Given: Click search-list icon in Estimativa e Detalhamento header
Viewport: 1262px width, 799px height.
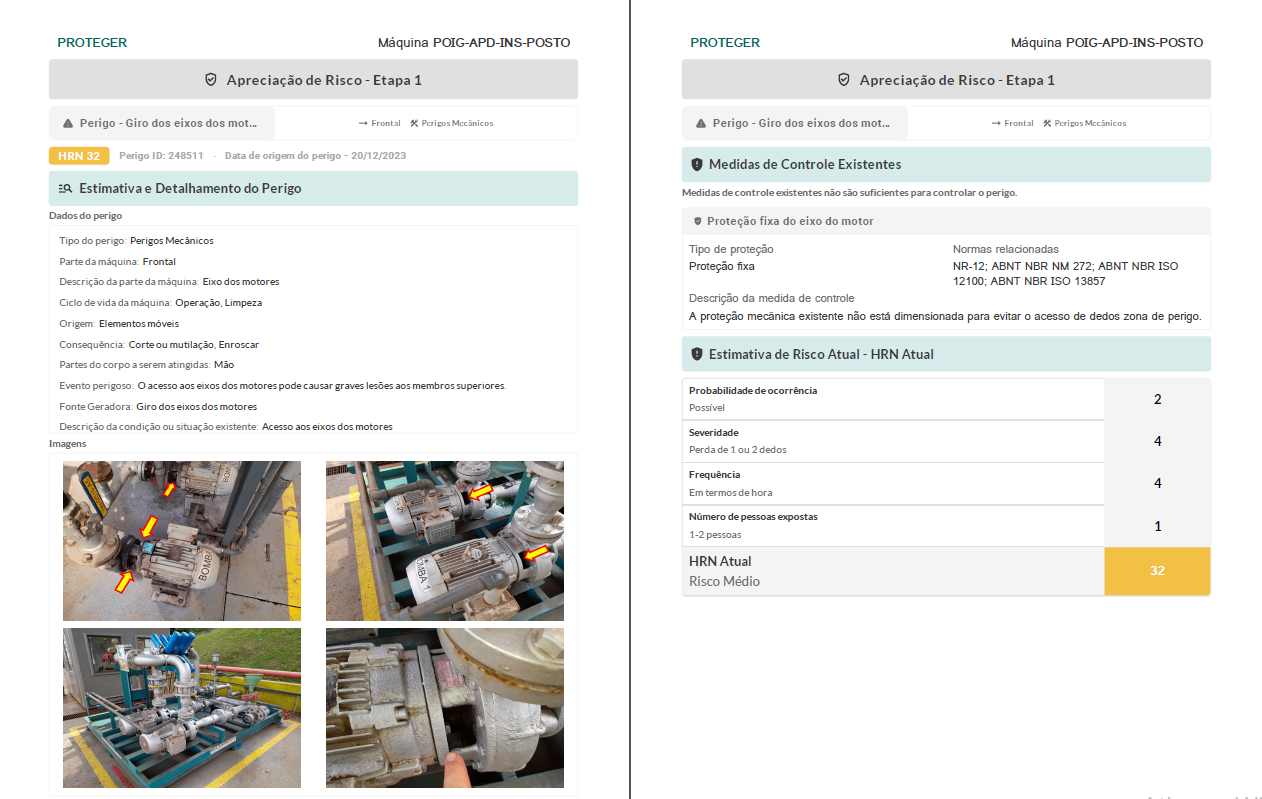Looking at the screenshot, I should (x=66, y=188).
